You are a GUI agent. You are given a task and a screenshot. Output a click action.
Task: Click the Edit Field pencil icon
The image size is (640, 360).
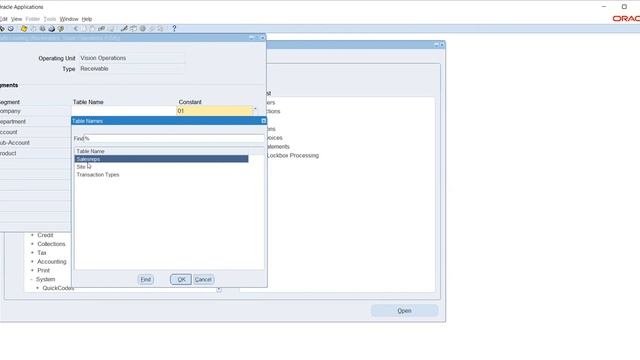pyautogui.click(x=124, y=29)
